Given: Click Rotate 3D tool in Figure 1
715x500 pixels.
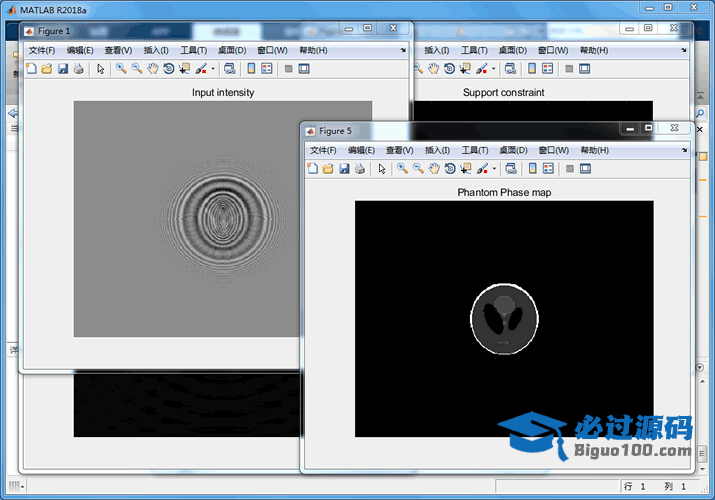Looking at the screenshot, I should tap(169, 69).
